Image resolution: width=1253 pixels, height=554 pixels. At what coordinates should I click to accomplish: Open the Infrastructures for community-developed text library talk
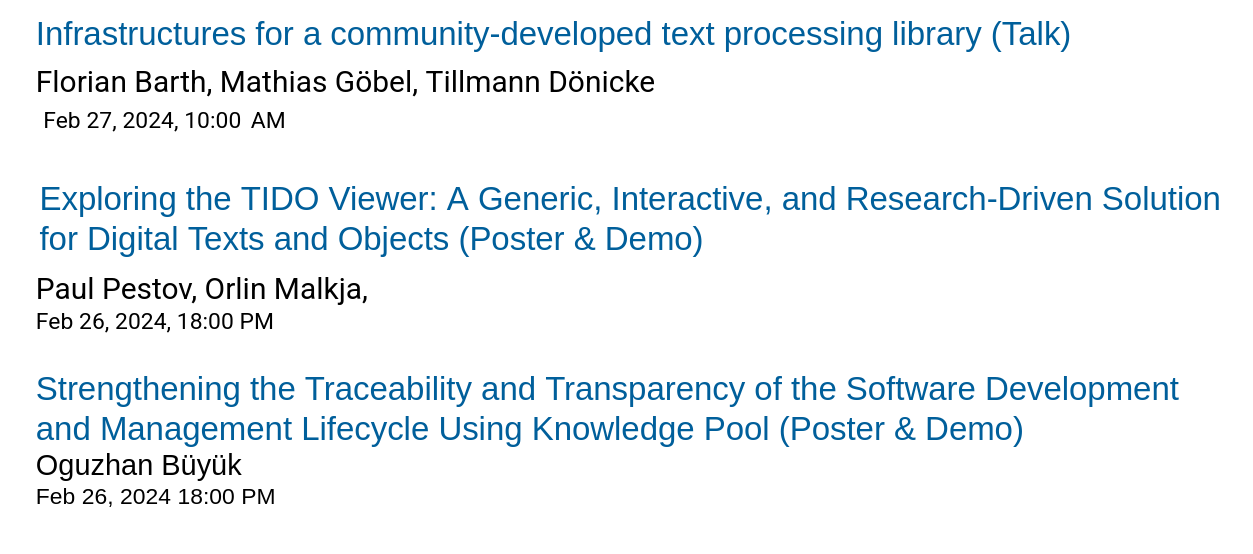(x=553, y=35)
